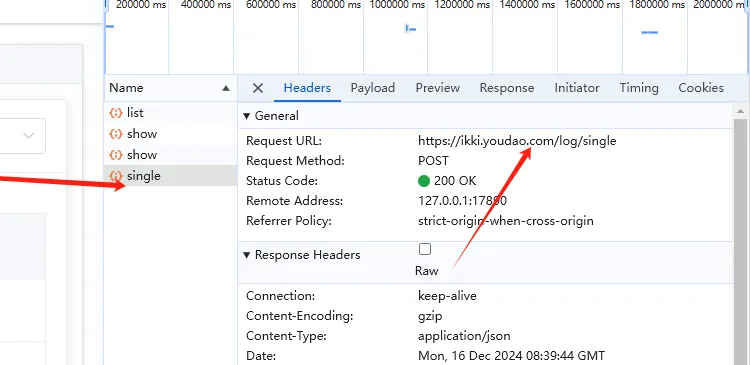Click the Request Method label
750x365 pixels.
pos(295,161)
